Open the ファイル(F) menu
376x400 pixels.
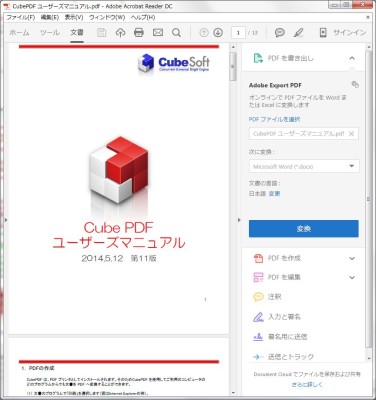tap(21, 17)
